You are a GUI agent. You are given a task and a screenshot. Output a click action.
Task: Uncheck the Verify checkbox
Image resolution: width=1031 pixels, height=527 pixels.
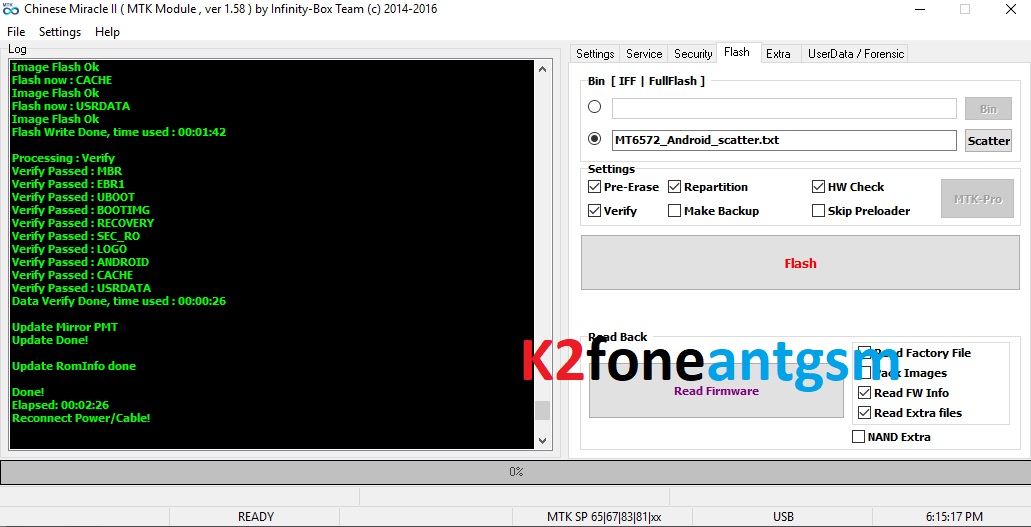pos(594,211)
